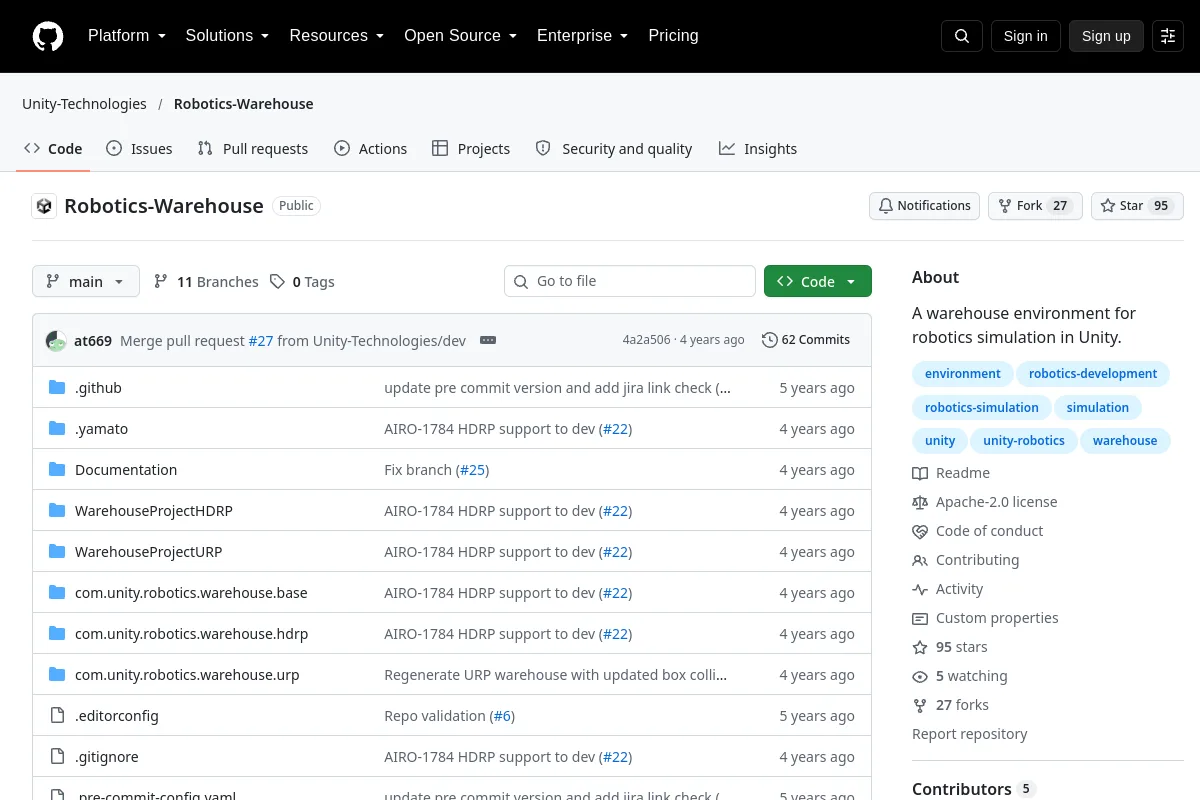This screenshot has height=800, width=1200.
Task: Click the pulse icon beside Activity
Action: tap(920, 589)
